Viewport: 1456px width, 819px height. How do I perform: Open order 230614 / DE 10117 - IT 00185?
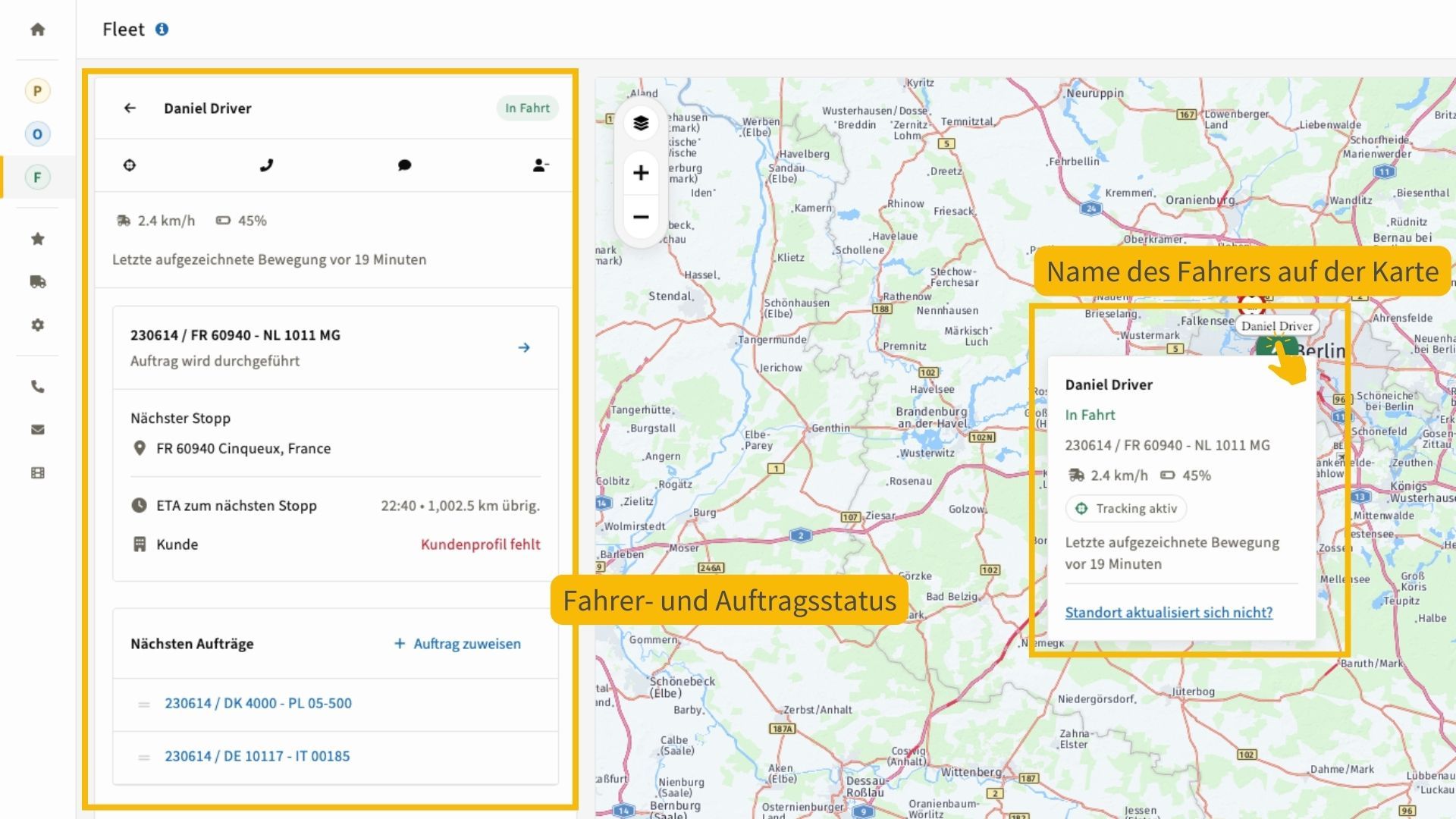pyautogui.click(x=257, y=756)
